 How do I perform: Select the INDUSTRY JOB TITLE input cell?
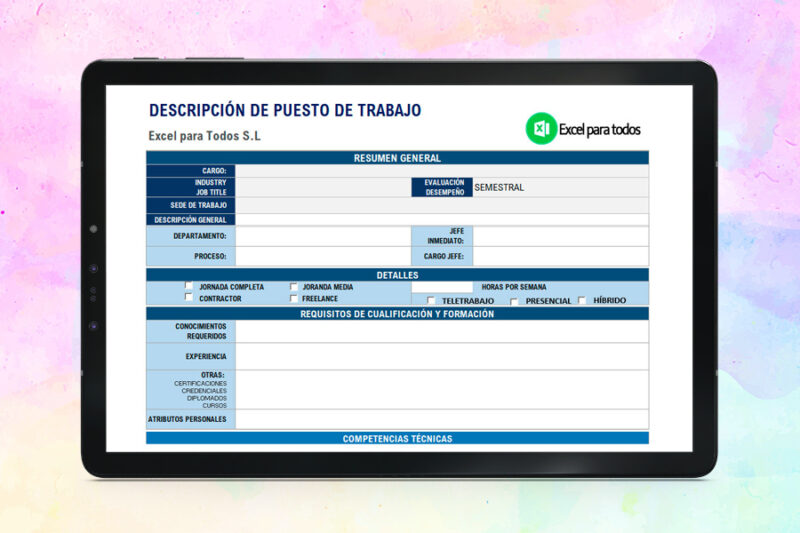pyautogui.click(x=323, y=187)
